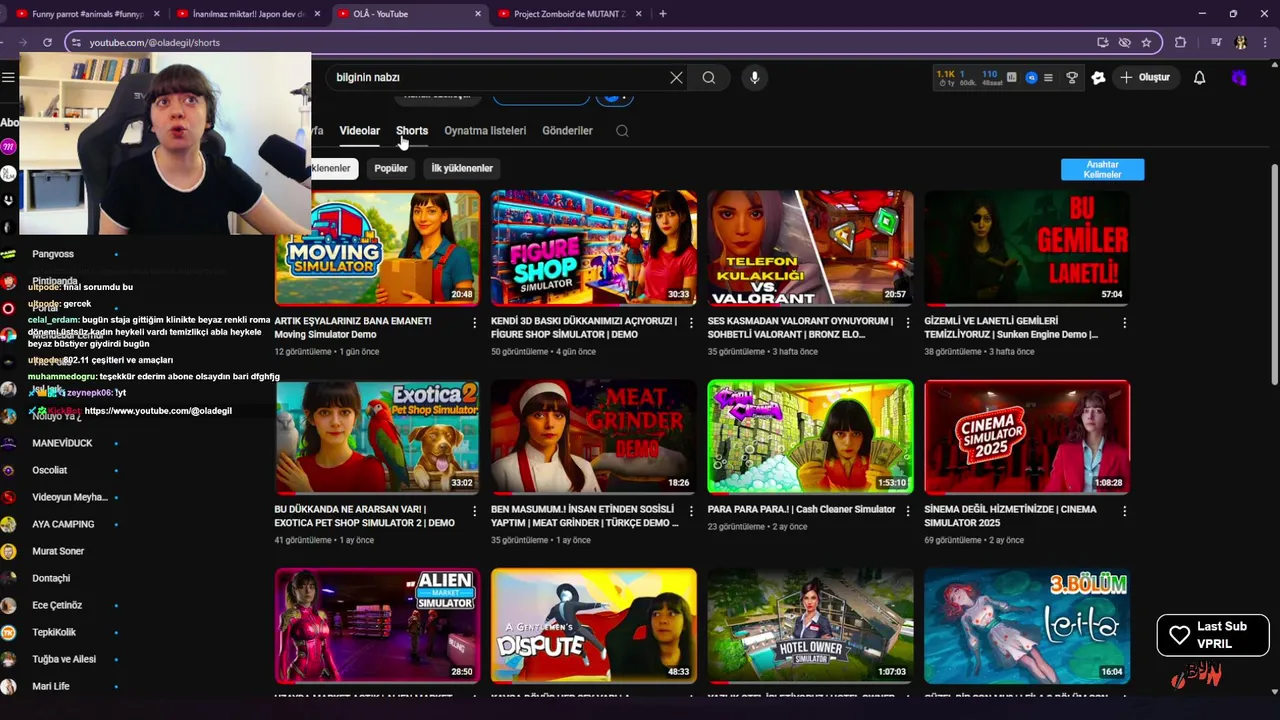
Task: Open more options for Cash Cleaner Simulator video
Action: (907, 511)
